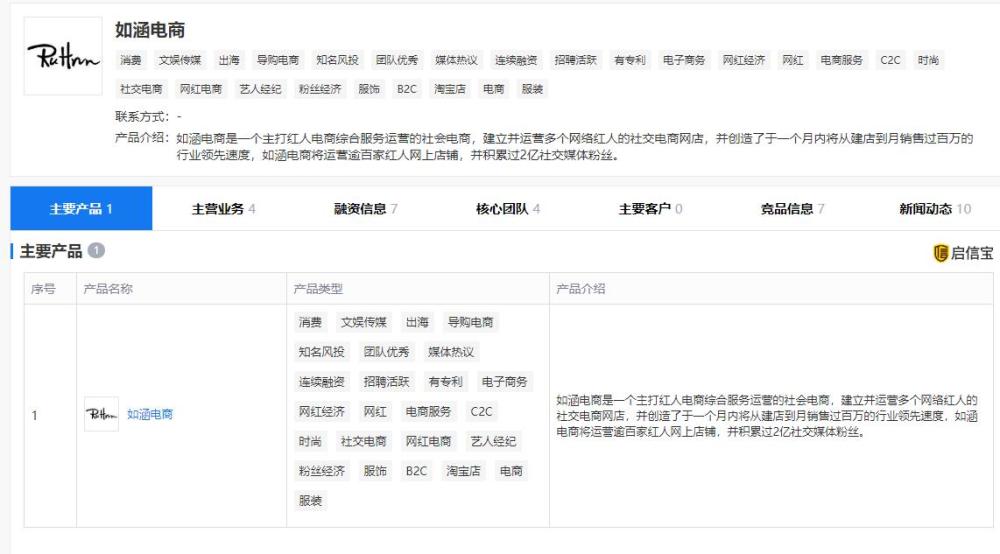This screenshot has height=554, width=1000.
Task: Click the 社交电商 tag in the company header
Action: [x=142, y=89]
